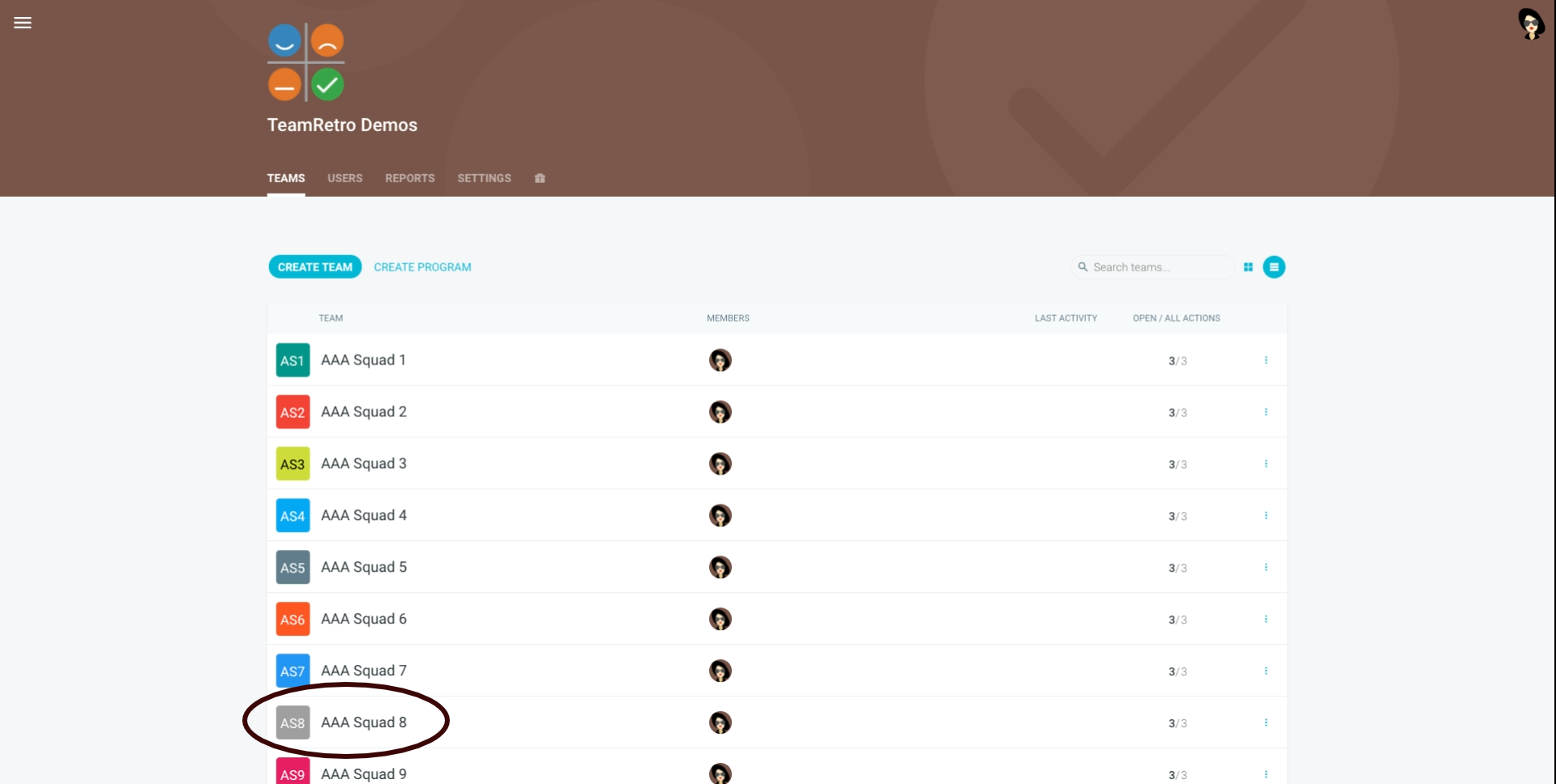Switch to the REPORTS tab
1556x784 pixels.
410,178
